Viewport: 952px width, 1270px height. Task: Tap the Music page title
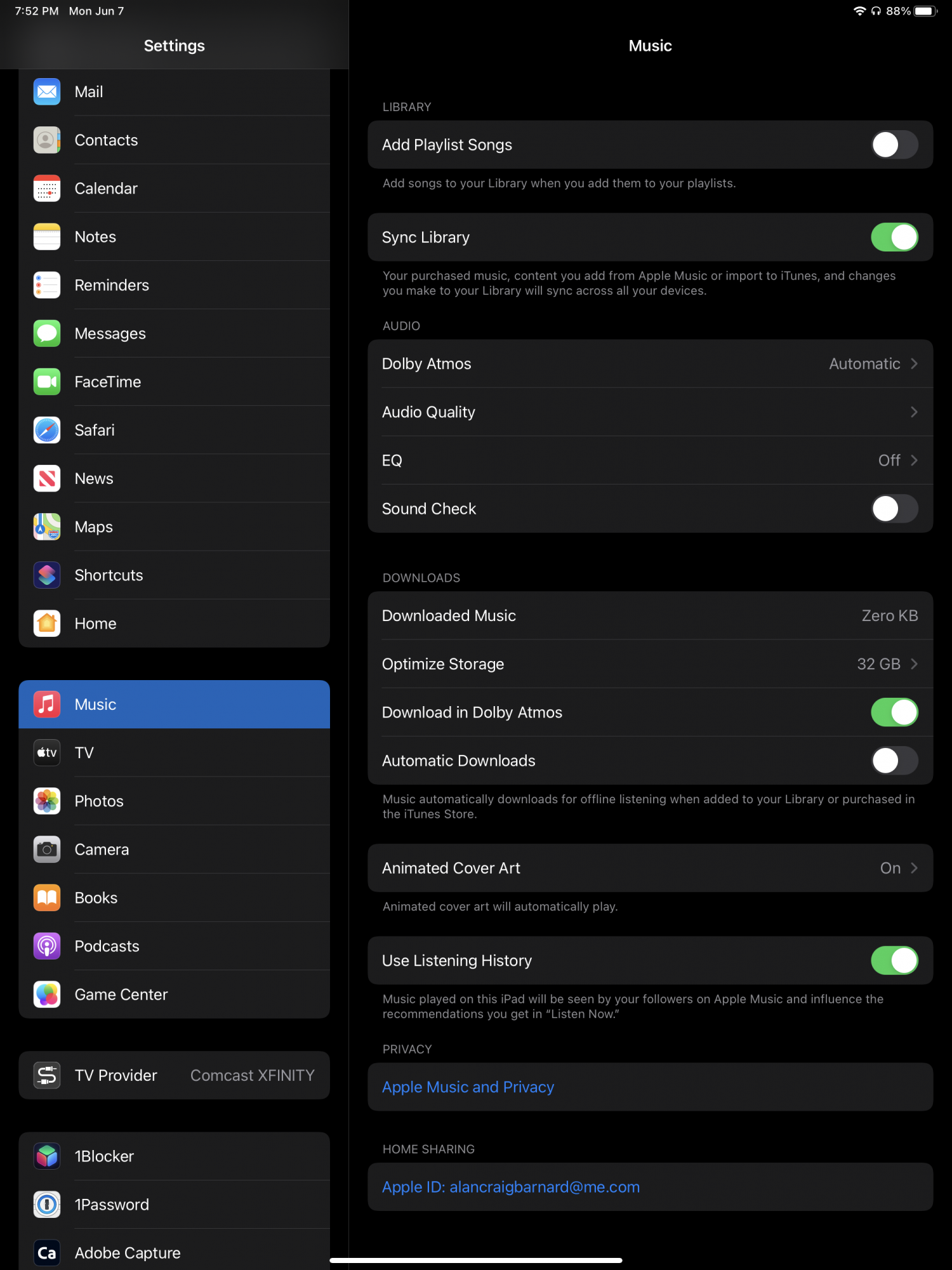tap(651, 46)
